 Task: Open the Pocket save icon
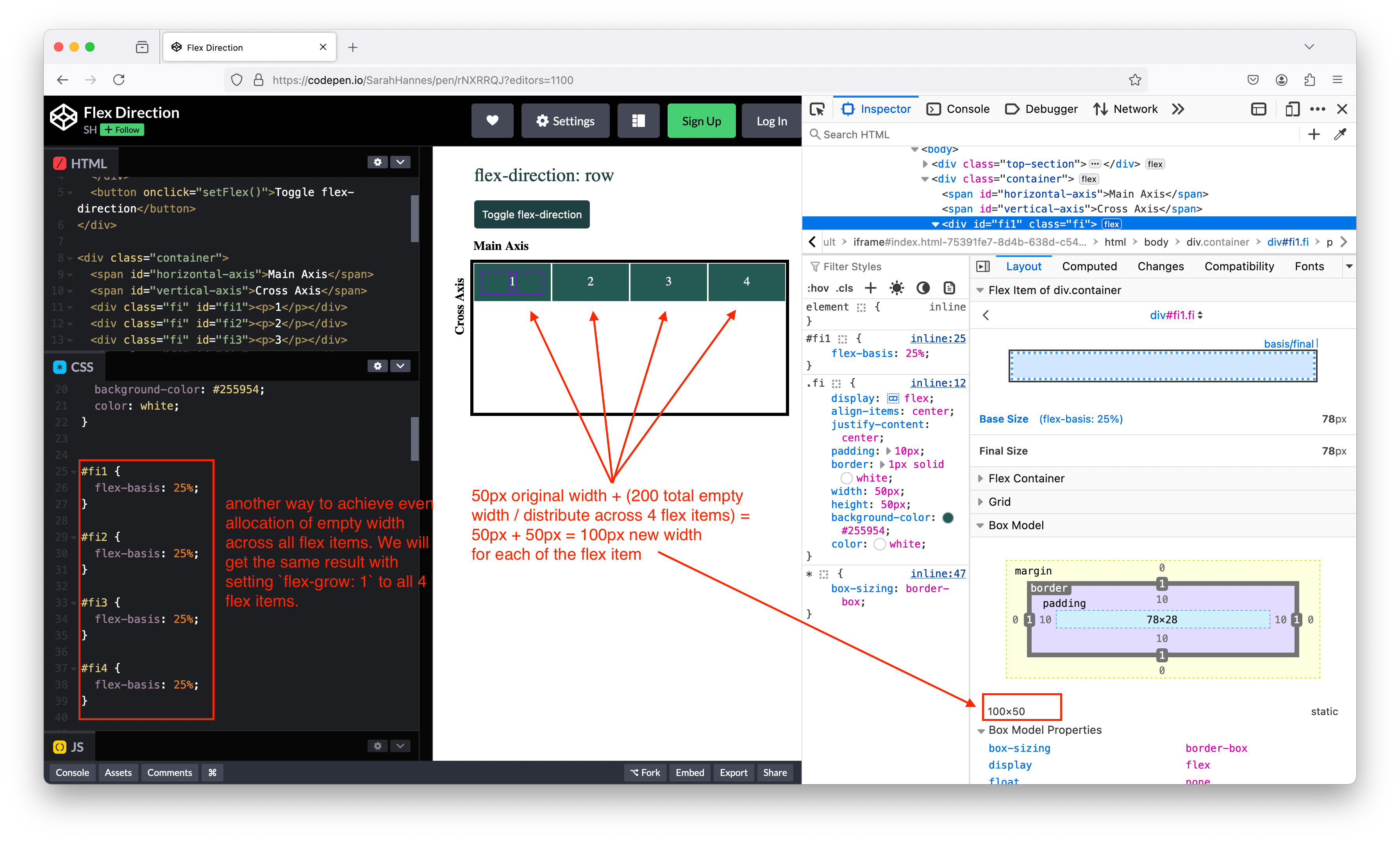tap(1253, 80)
